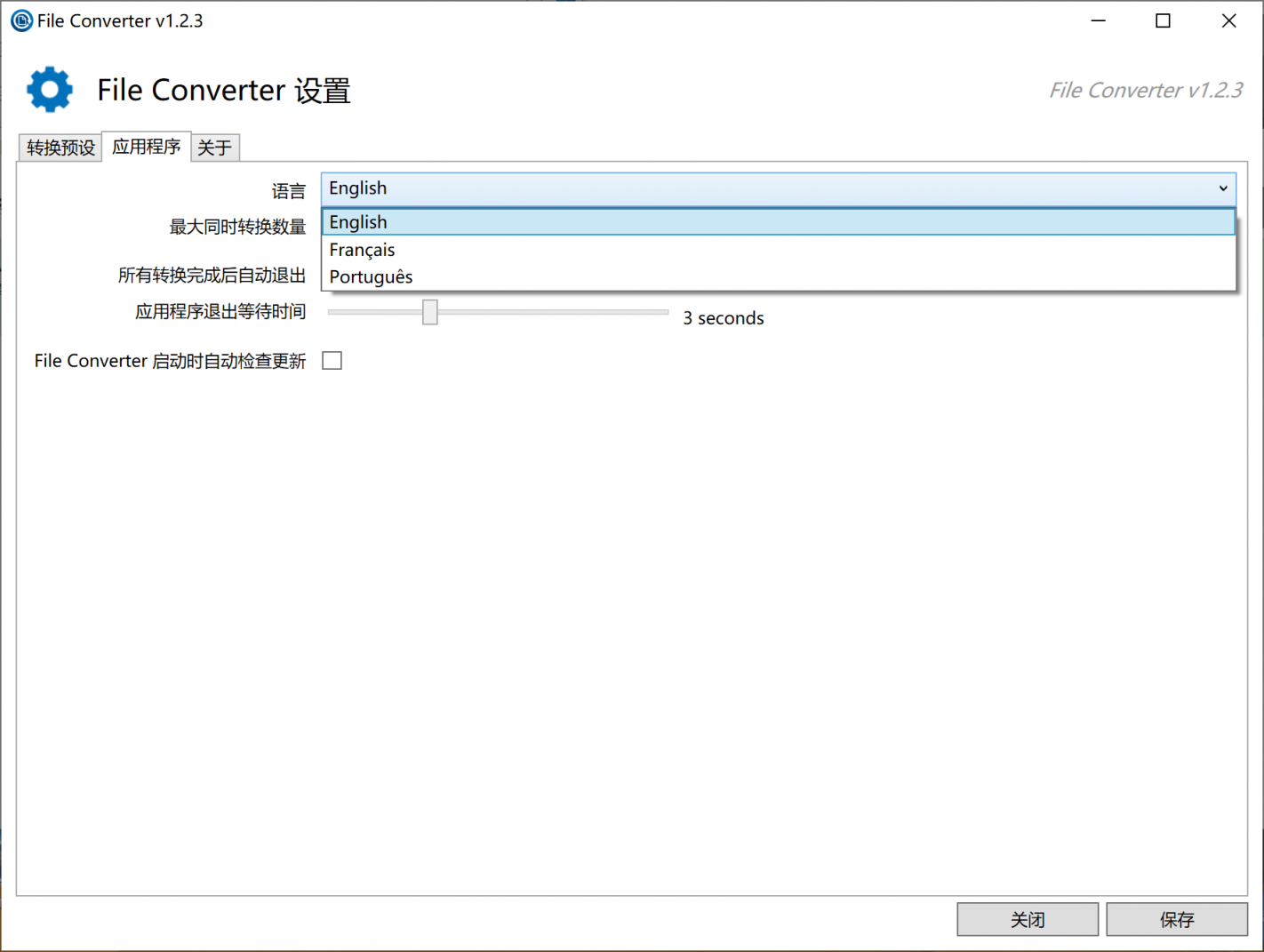Viewport: 1264px width, 952px height.
Task: Choose Português from the language list
Action: pyautogui.click(x=371, y=277)
